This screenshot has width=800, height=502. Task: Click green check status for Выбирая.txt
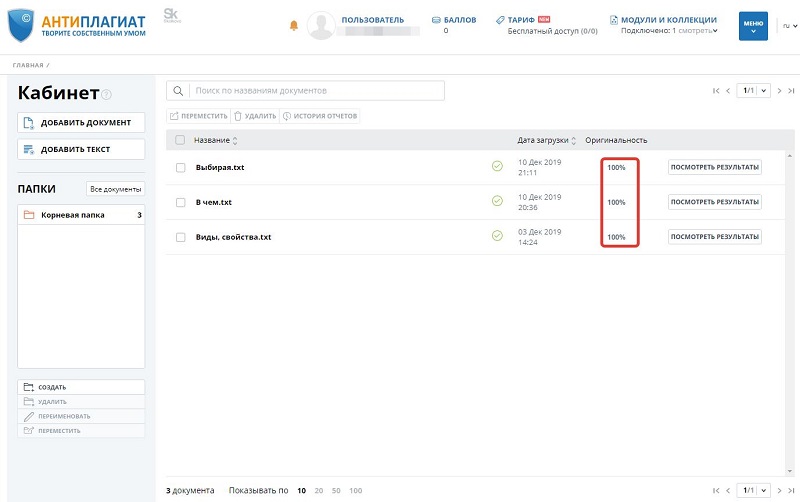coord(497,166)
